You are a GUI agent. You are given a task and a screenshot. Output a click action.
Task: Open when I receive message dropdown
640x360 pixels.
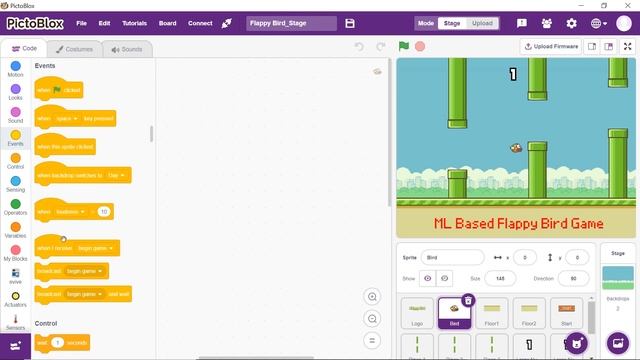coord(95,248)
